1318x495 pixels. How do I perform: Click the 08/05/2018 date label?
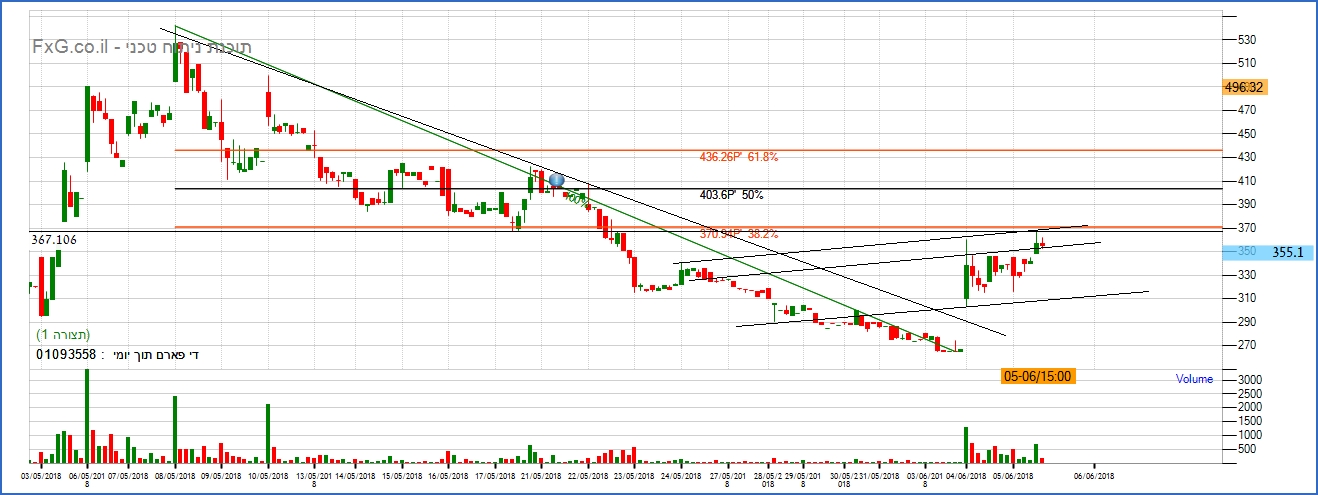click(175, 476)
